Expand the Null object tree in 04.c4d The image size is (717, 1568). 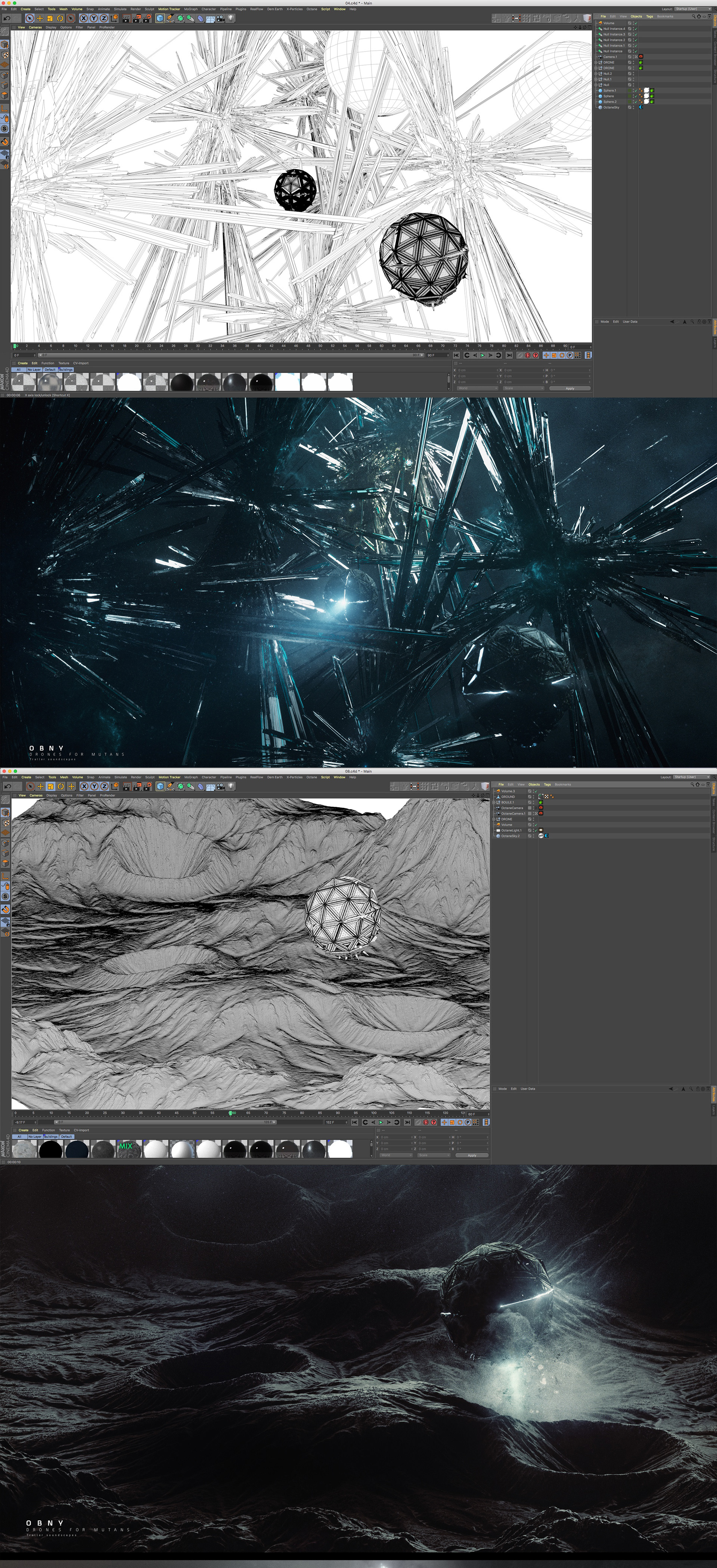(596, 85)
